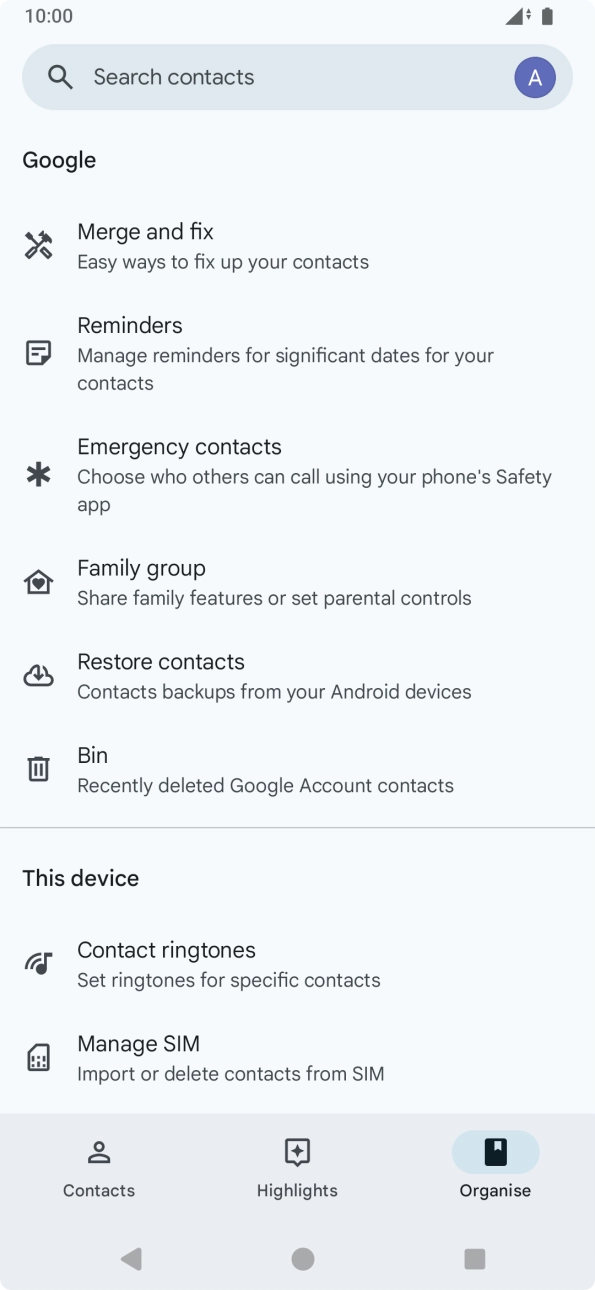
Task: Tap Android home circle button
Action: point(303,1259)
